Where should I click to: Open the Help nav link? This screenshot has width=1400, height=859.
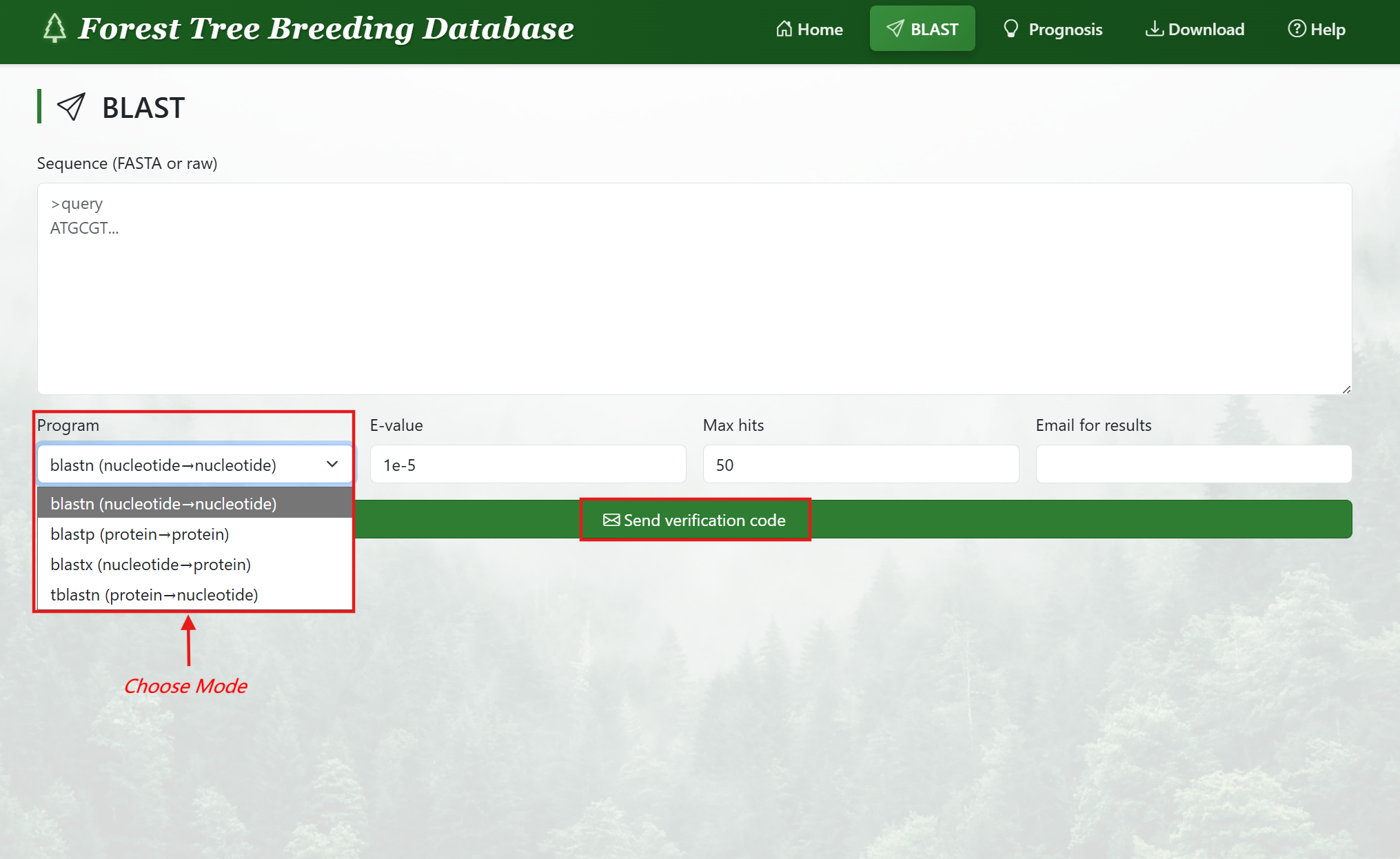1317,29
